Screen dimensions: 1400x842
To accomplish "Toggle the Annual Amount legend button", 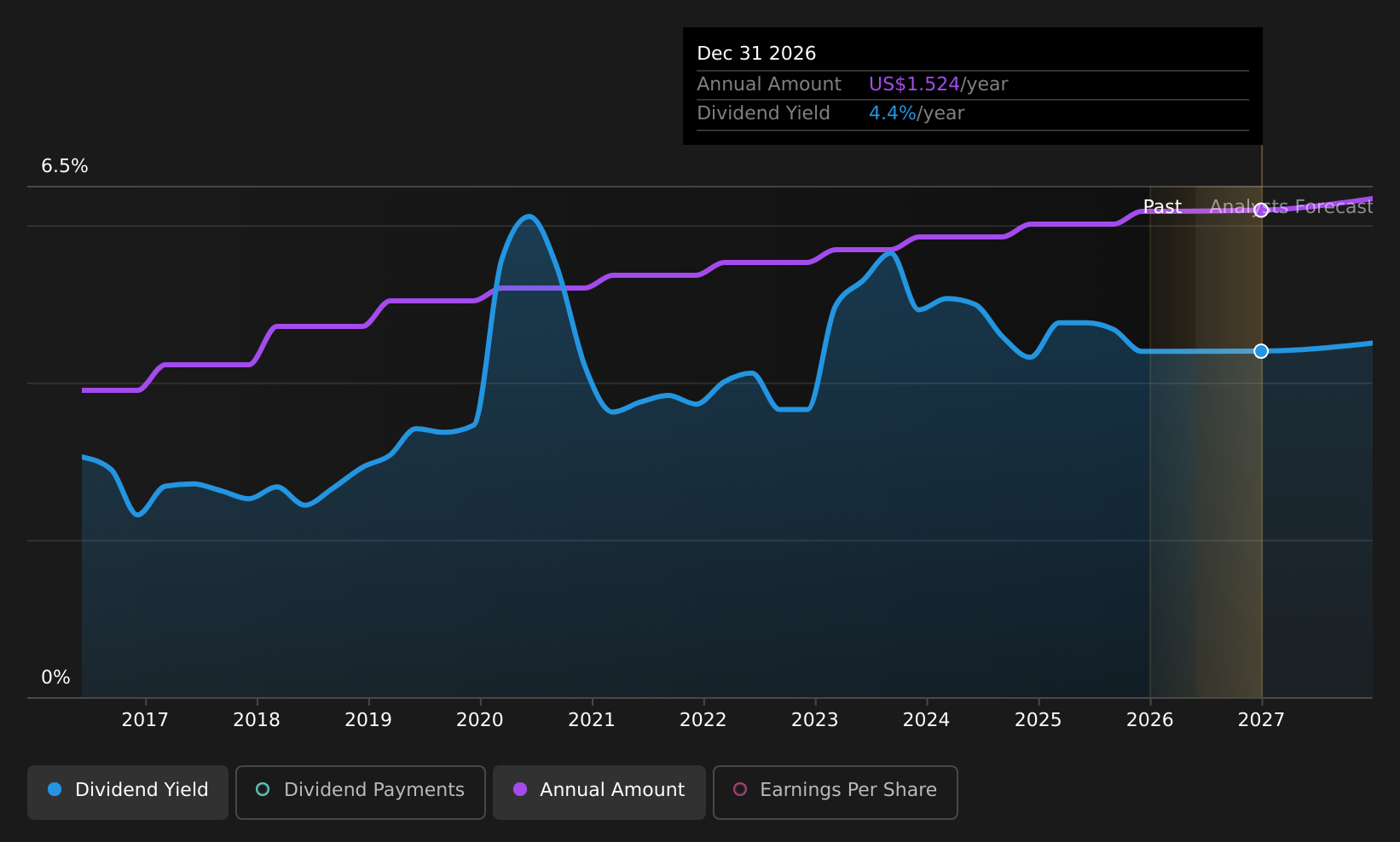I will point(599,792).
